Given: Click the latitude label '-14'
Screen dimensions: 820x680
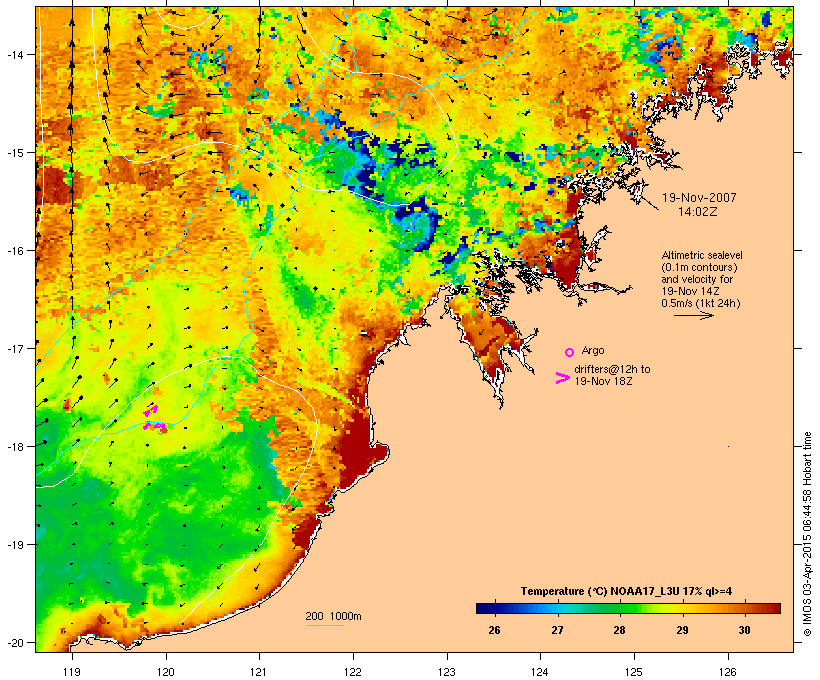Looking at the screenshot, I should click(14, 54).
